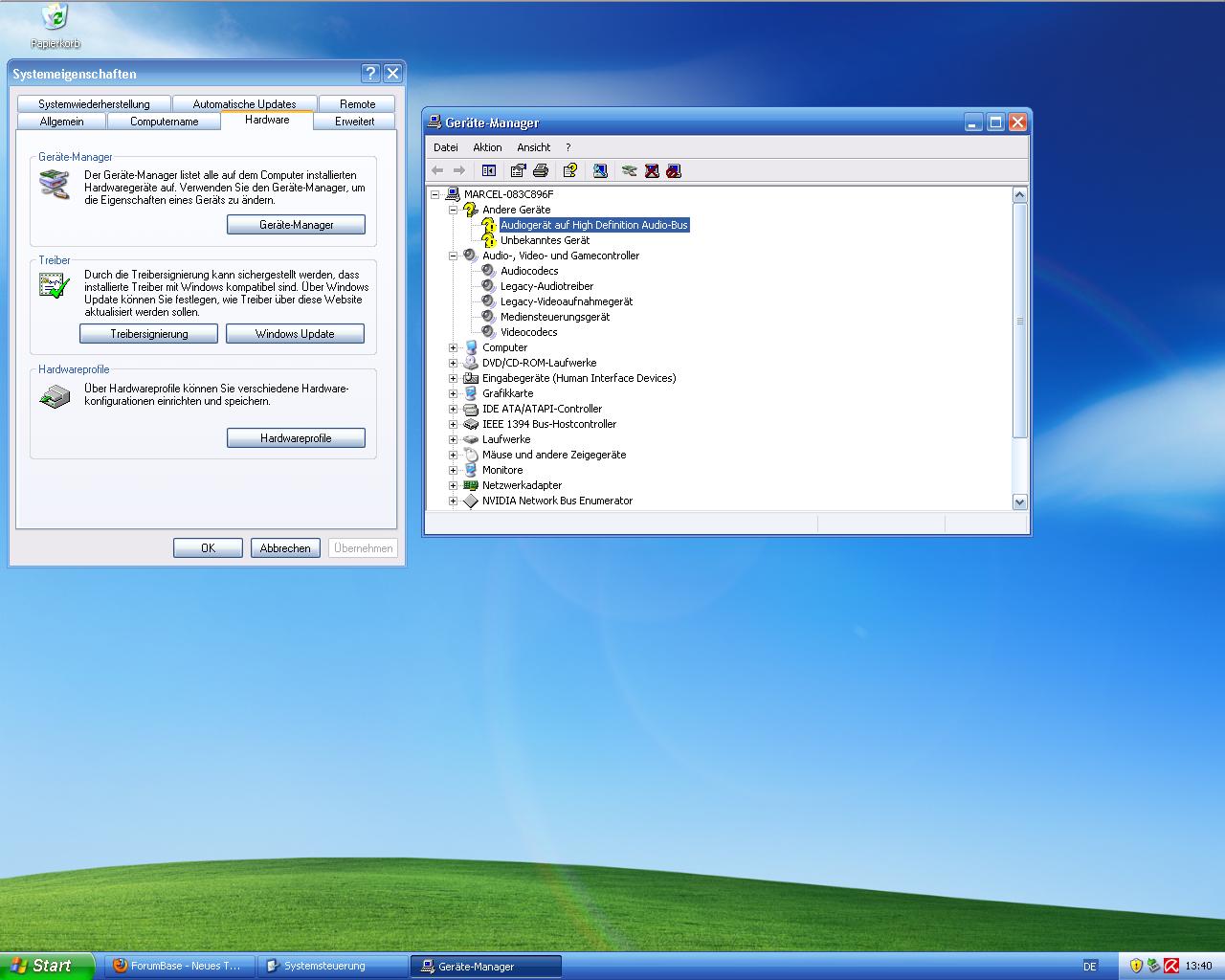The height and width of the screenshot is (980, 1225).
Task: Collapse the MARCEL-083C896F root node
Action: [x=434, y=194]
